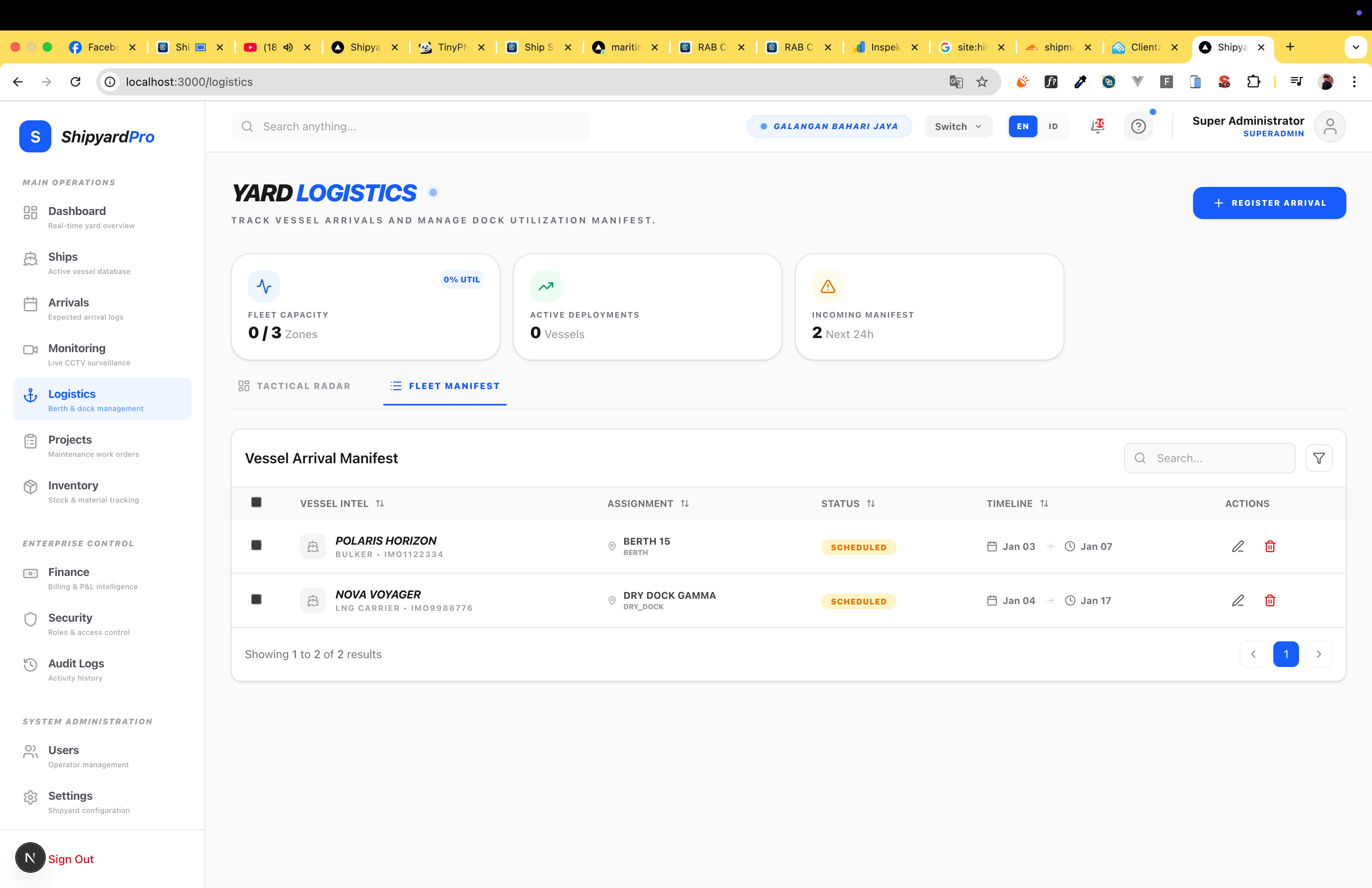Open the user avatar profile icon
Screen dimensions: 1372x888
[1330, 126]
